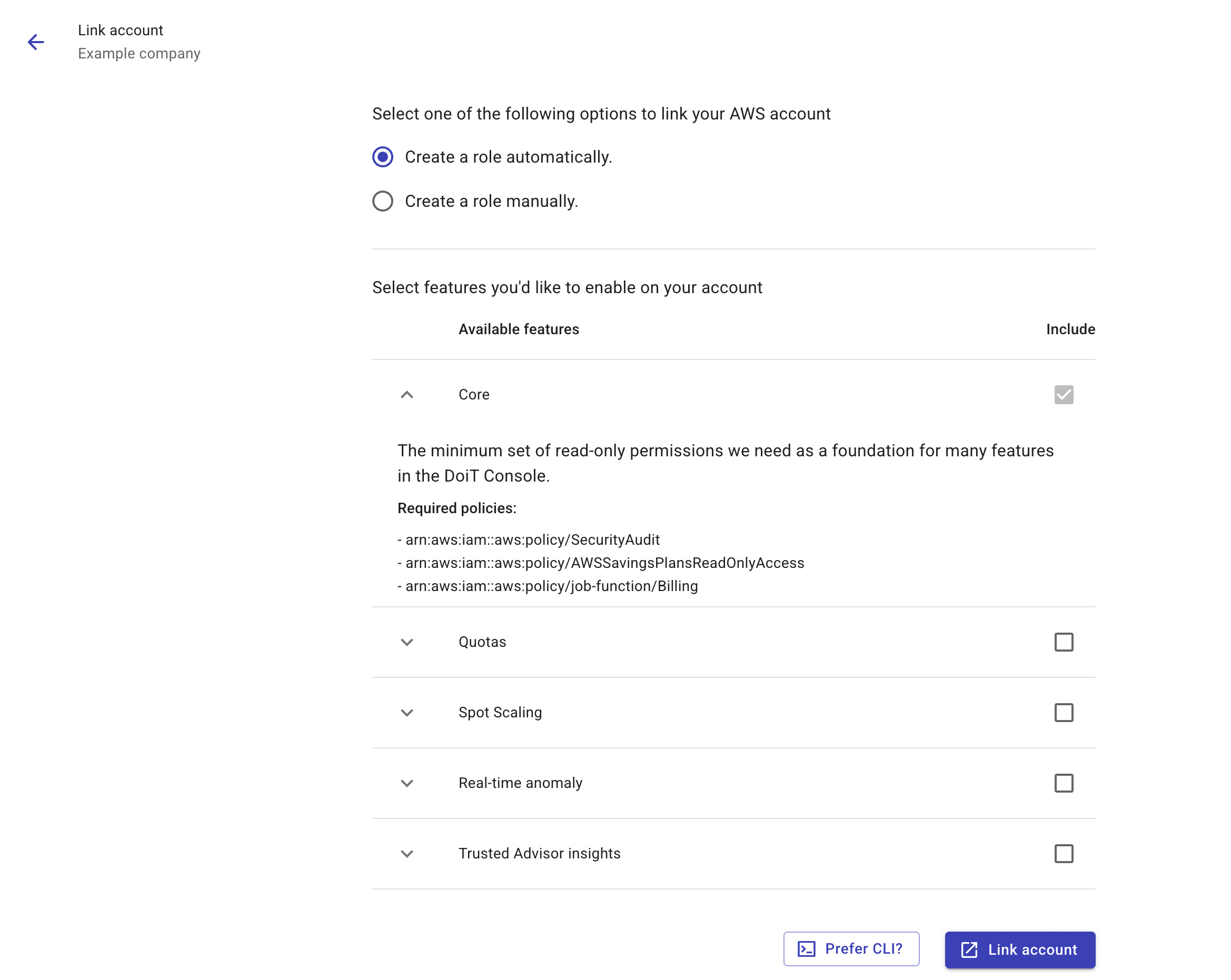Expand the Quotas feature dropdown
Image resolution: width=1231 pixels, height=980 pixels.
click(407, 642)
